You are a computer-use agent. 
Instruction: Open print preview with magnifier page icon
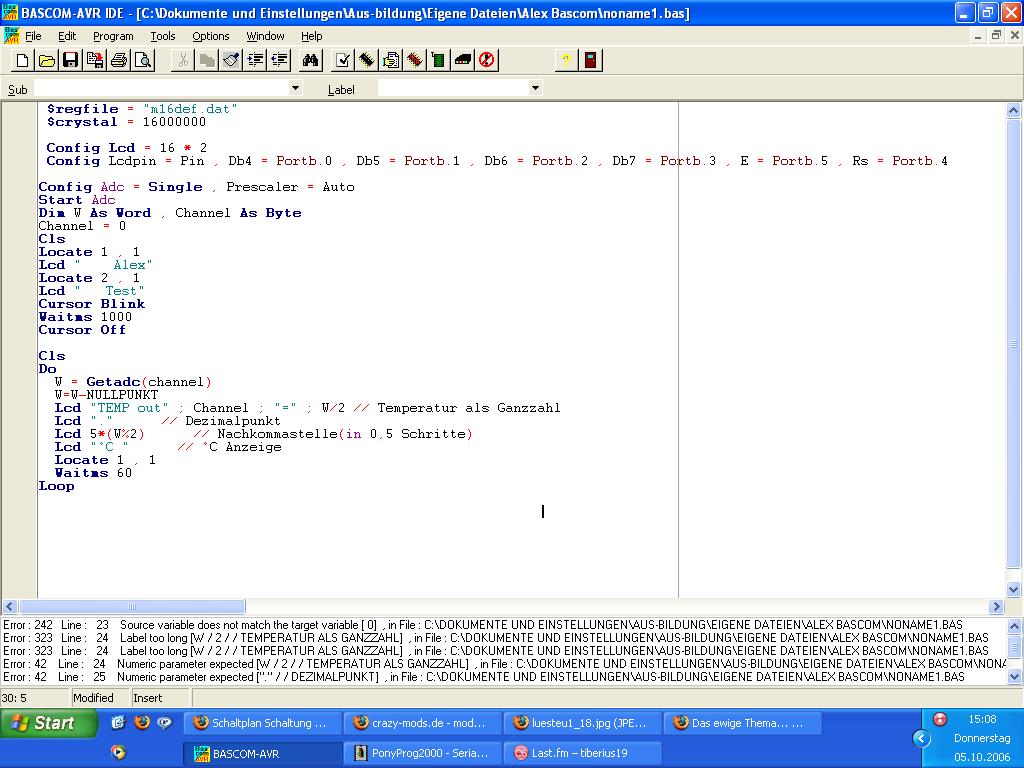click(x=143, y=61)
